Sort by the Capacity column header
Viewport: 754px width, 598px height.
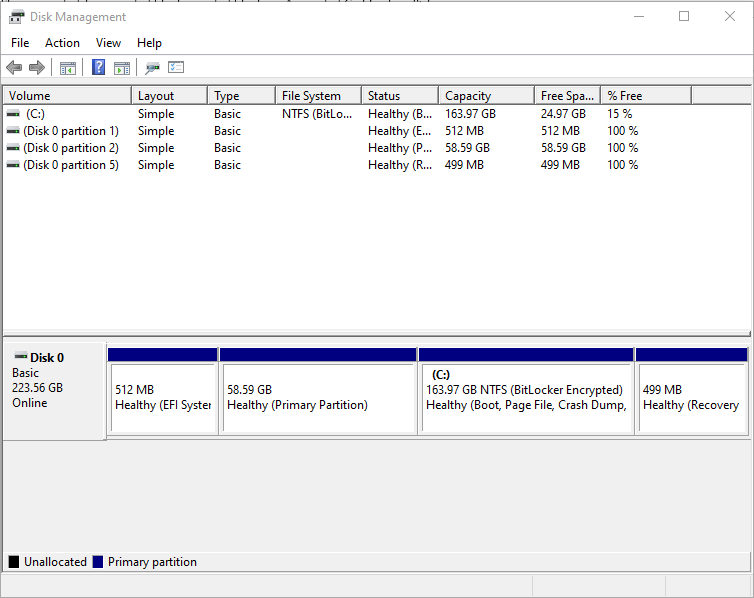(x=487, y=96)
